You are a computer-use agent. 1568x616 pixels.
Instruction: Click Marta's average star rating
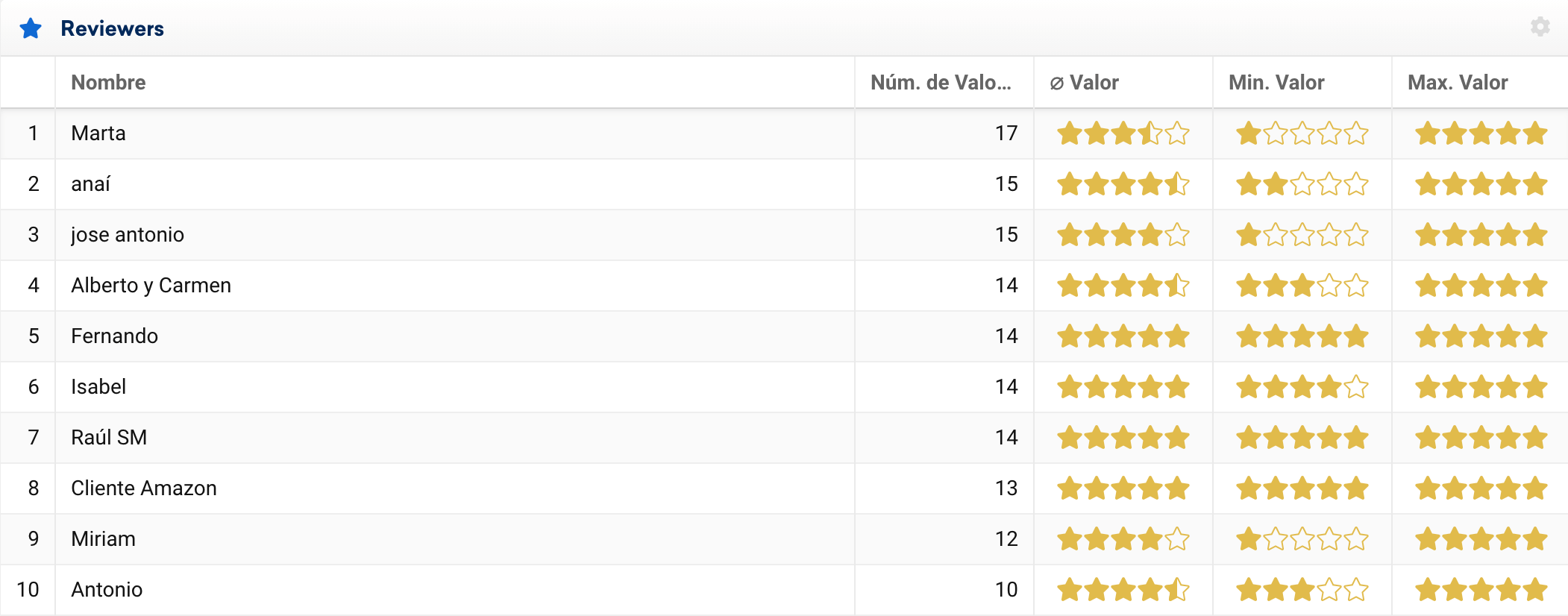click(1123, 133)
